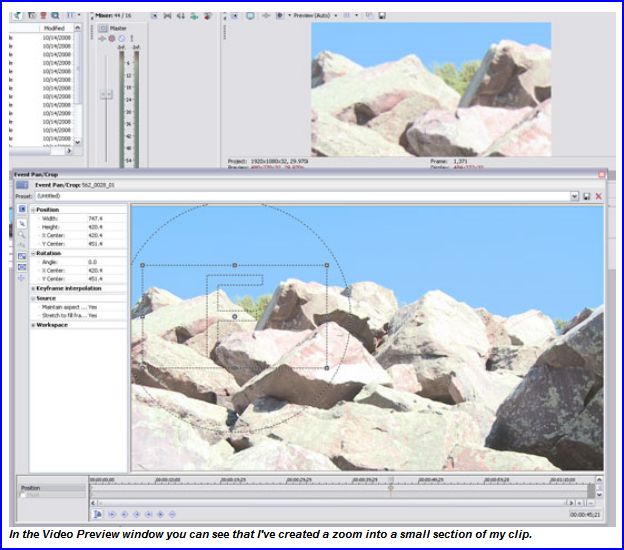
Task: Click top-middle handle of crop rectangle
Action: (x=235, y=265)
